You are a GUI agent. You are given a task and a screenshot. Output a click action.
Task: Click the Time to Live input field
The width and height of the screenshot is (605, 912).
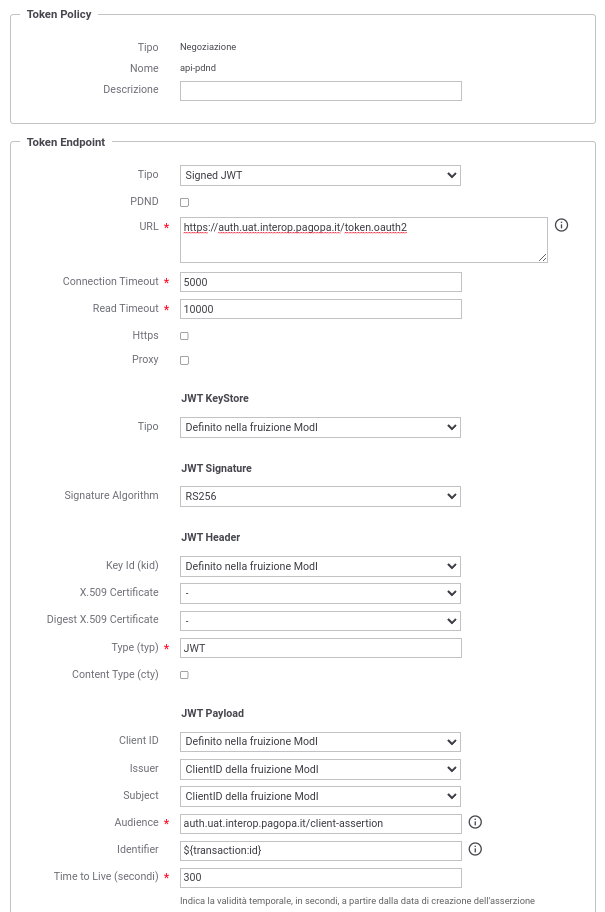click(x=321, y=878)
